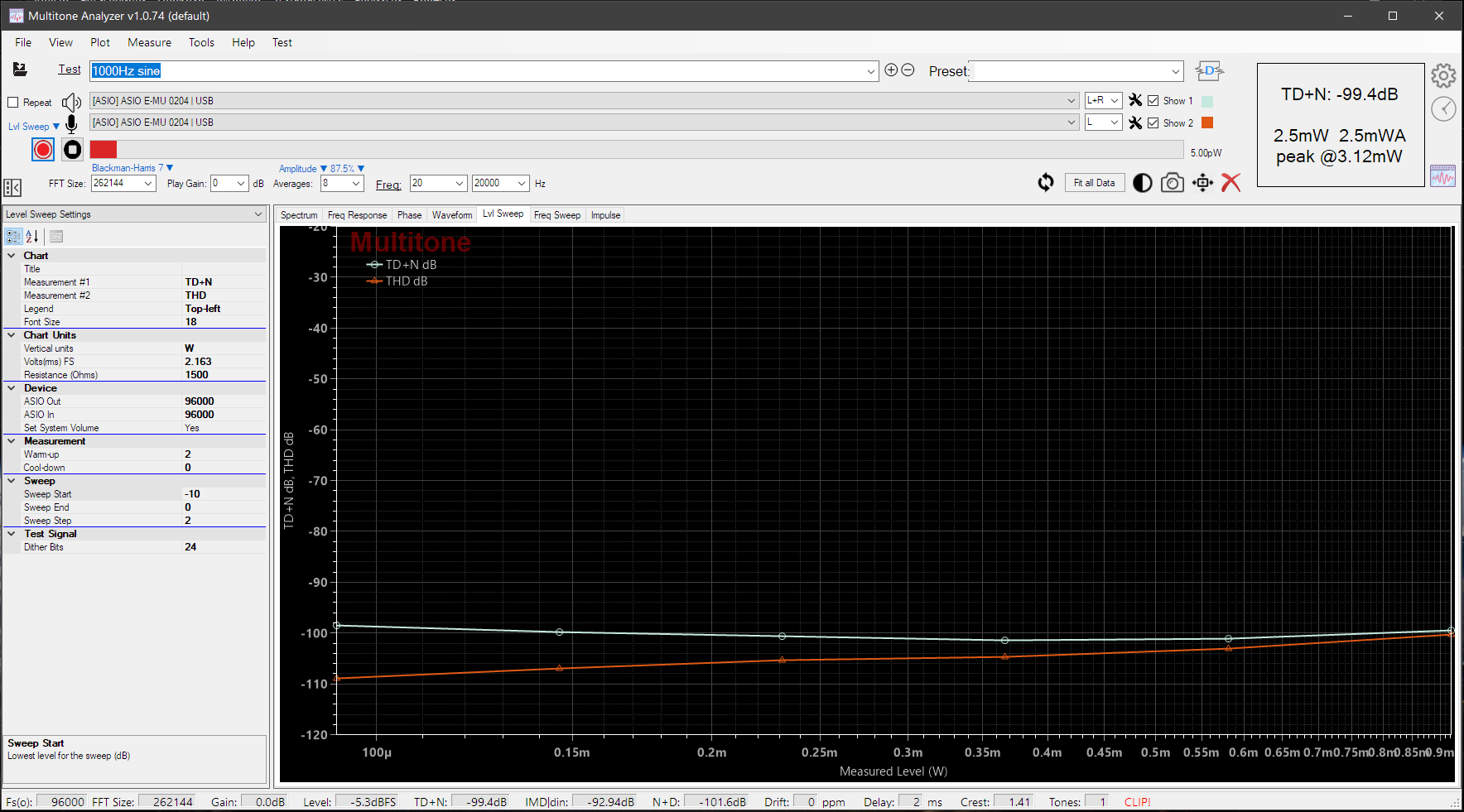Open the Averages dropdown
Image resolution: width=1464 pixels, height=812 pixels.
pos(343,184)
